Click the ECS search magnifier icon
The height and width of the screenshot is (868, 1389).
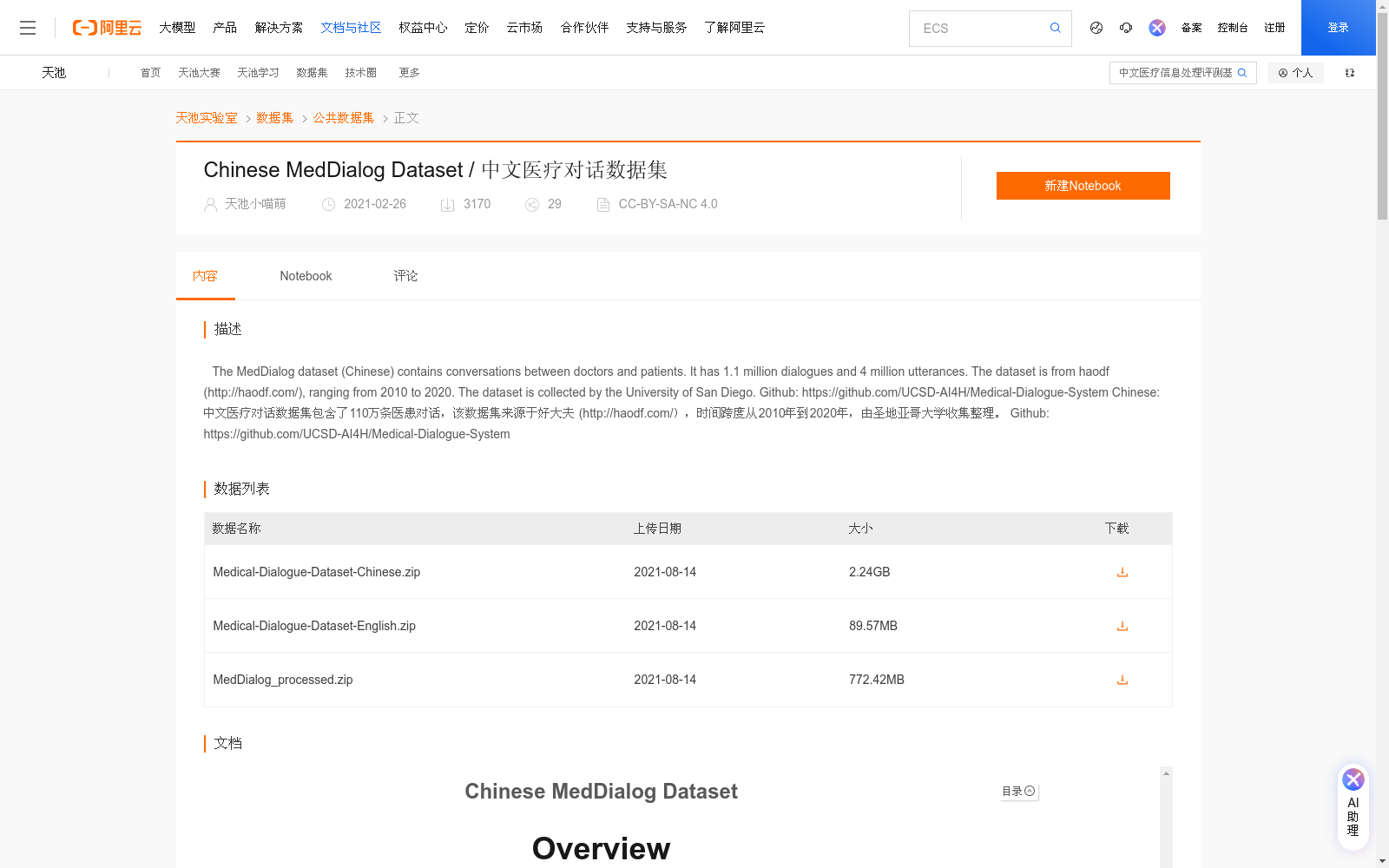(1055, 28)
